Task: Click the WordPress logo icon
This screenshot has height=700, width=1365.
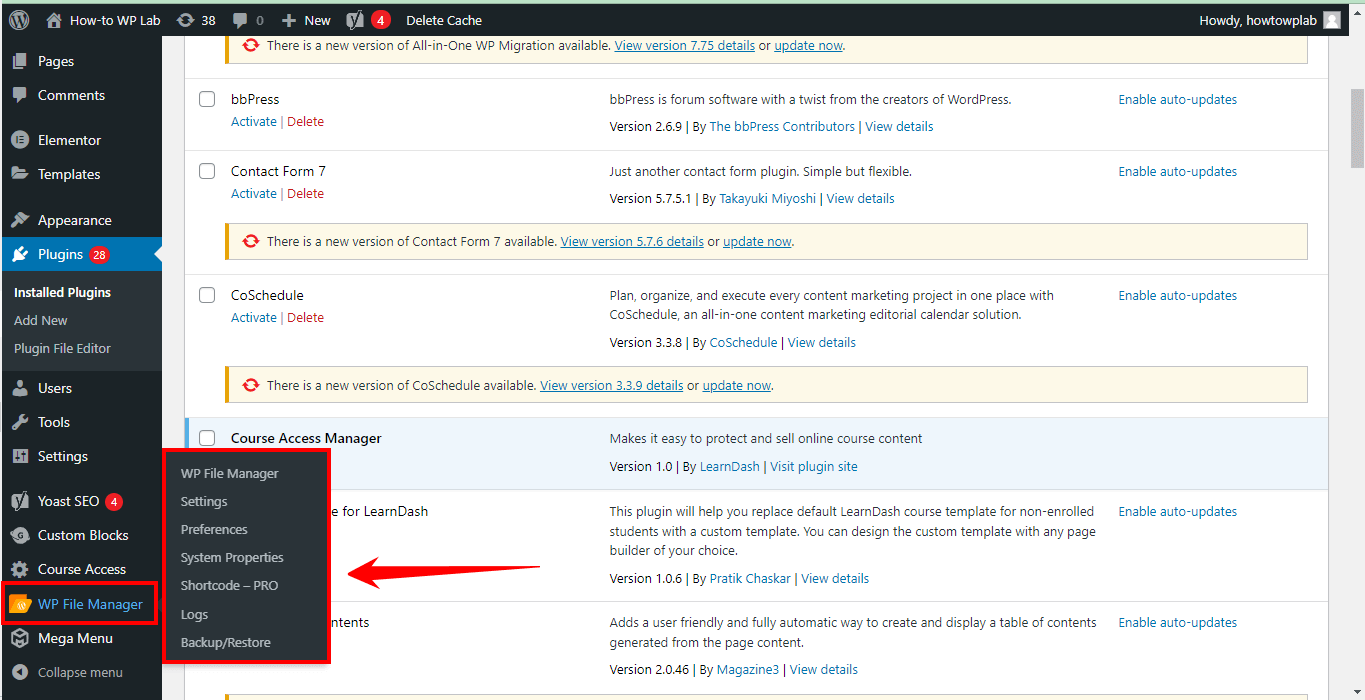Action: pos(19,20)
